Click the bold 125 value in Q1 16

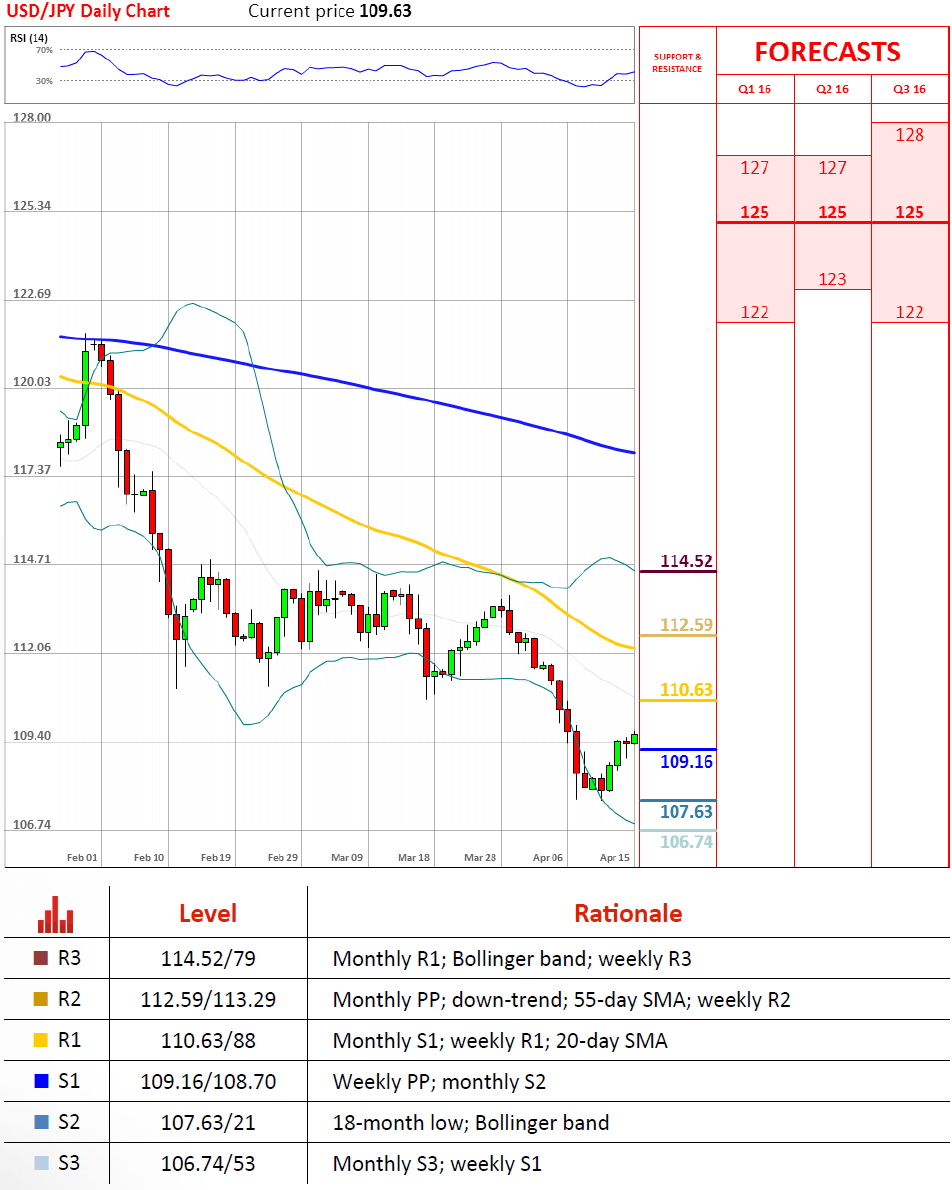(x=755, y=212)
